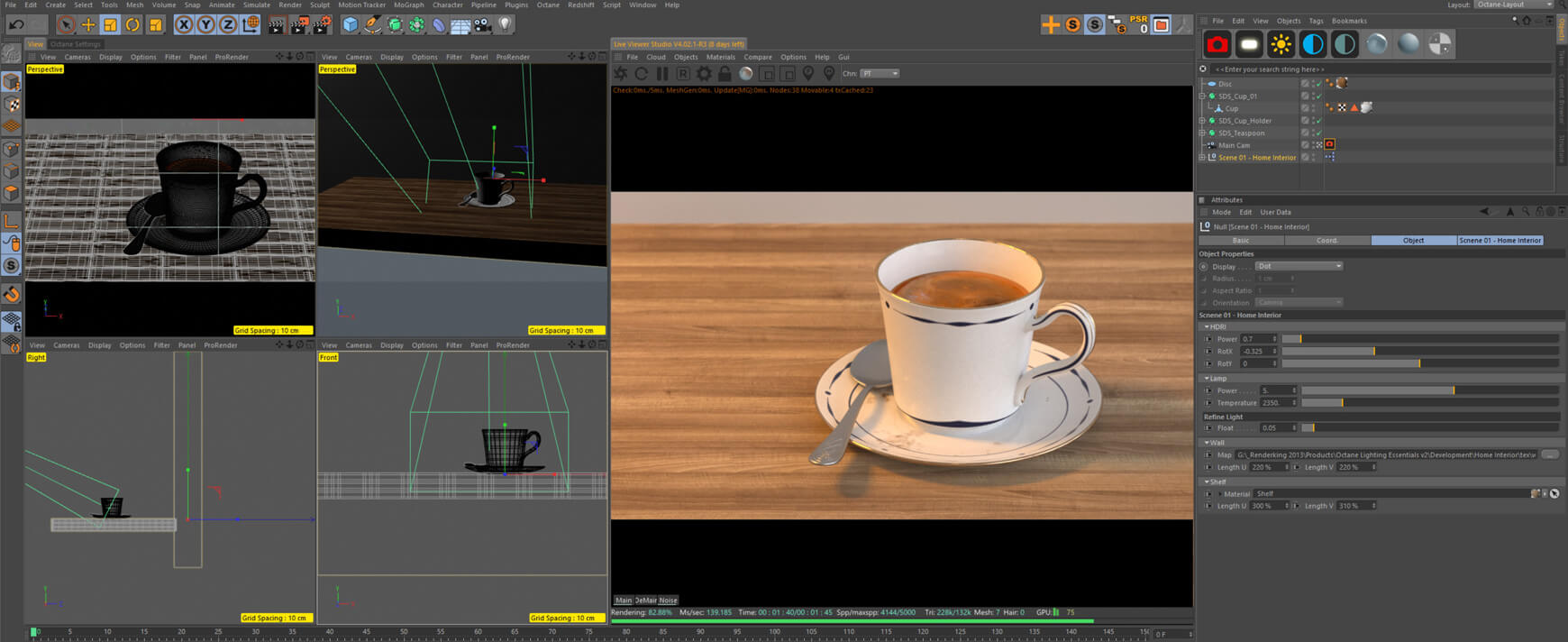Expand SDS_Cup_Holder tree node

click(x=1202, y=120)
